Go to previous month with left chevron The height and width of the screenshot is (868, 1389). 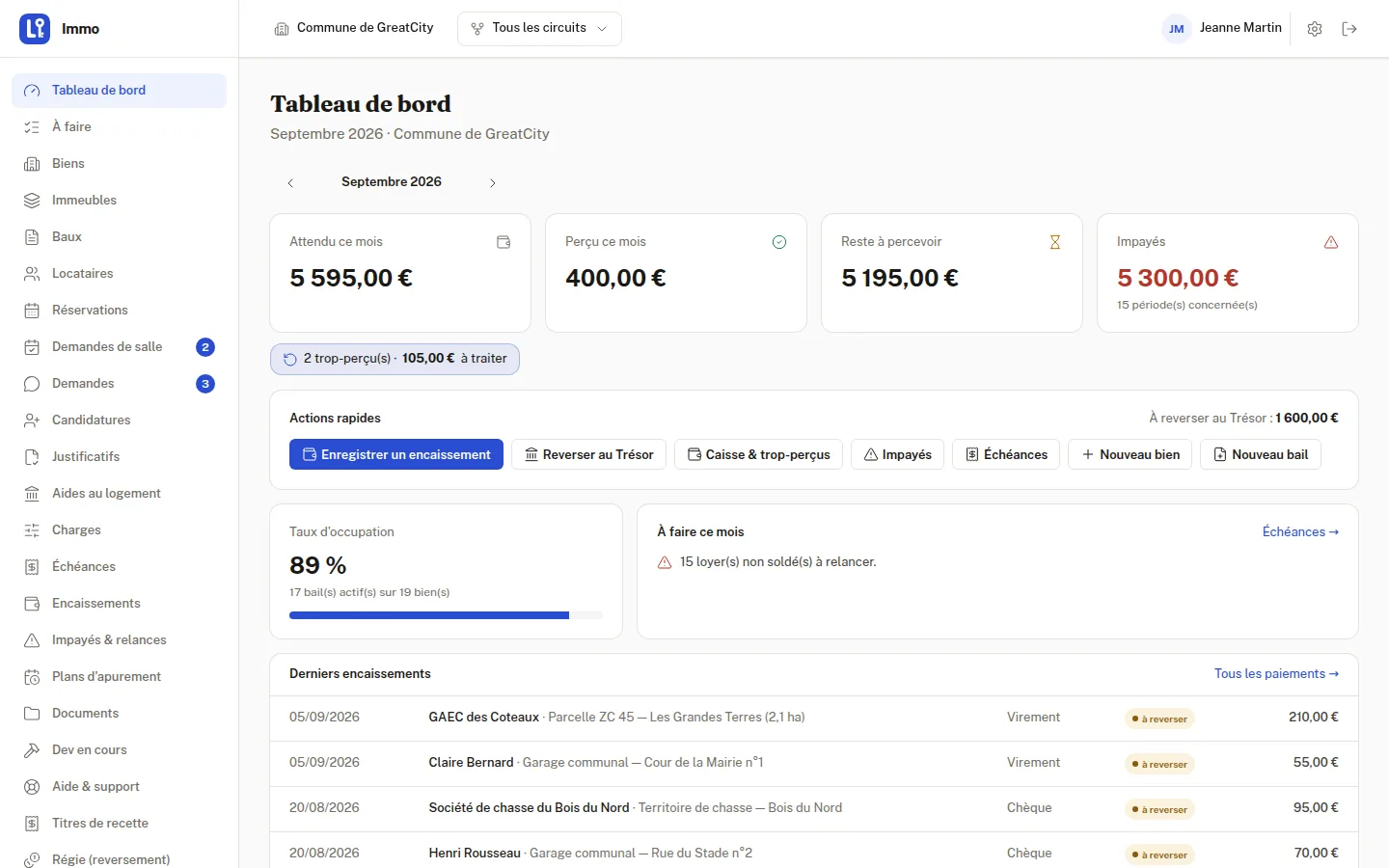(x=290, y=182)
